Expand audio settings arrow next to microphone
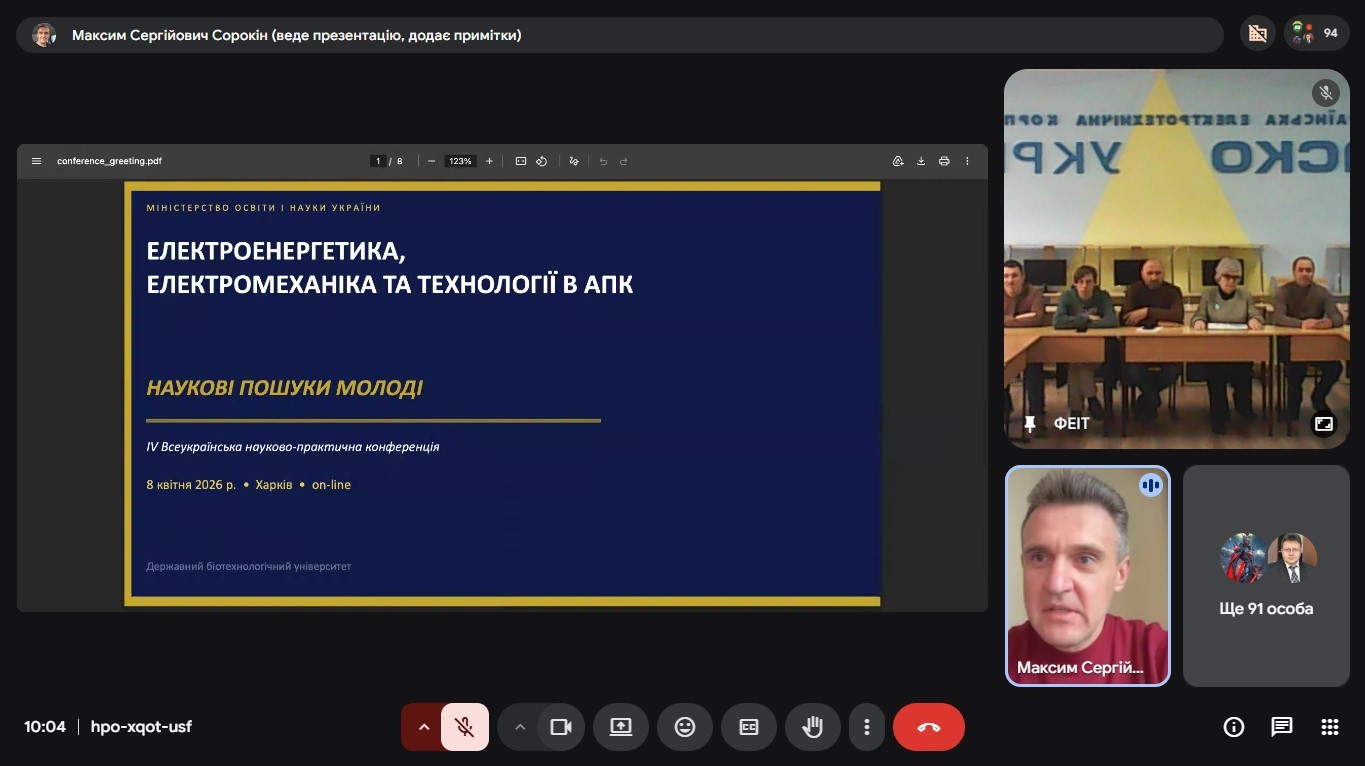This screenshot has height=766, width=1365. tap(423, 727)
